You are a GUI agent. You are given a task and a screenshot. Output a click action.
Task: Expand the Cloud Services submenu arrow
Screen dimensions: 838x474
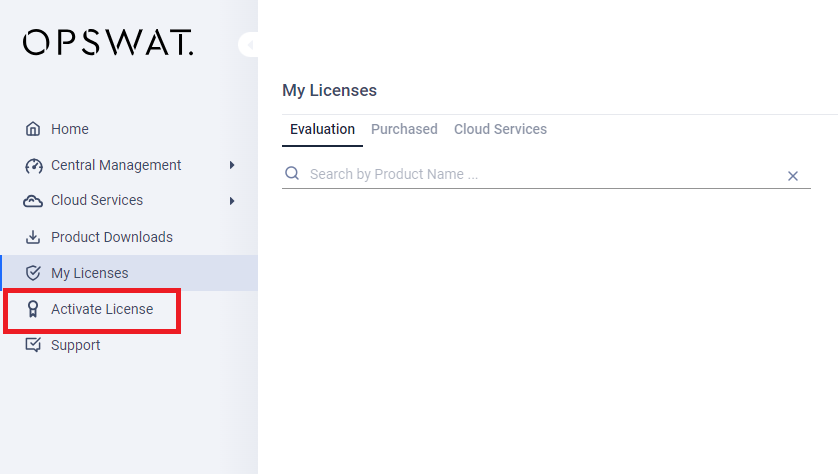click(x=232, y=201)
